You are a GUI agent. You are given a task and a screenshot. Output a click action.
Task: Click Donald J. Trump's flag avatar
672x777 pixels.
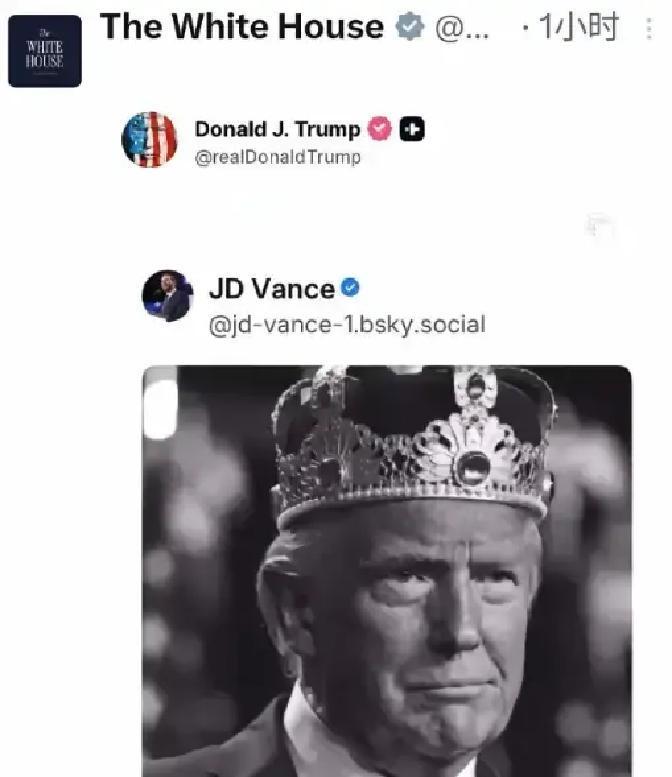149,140
